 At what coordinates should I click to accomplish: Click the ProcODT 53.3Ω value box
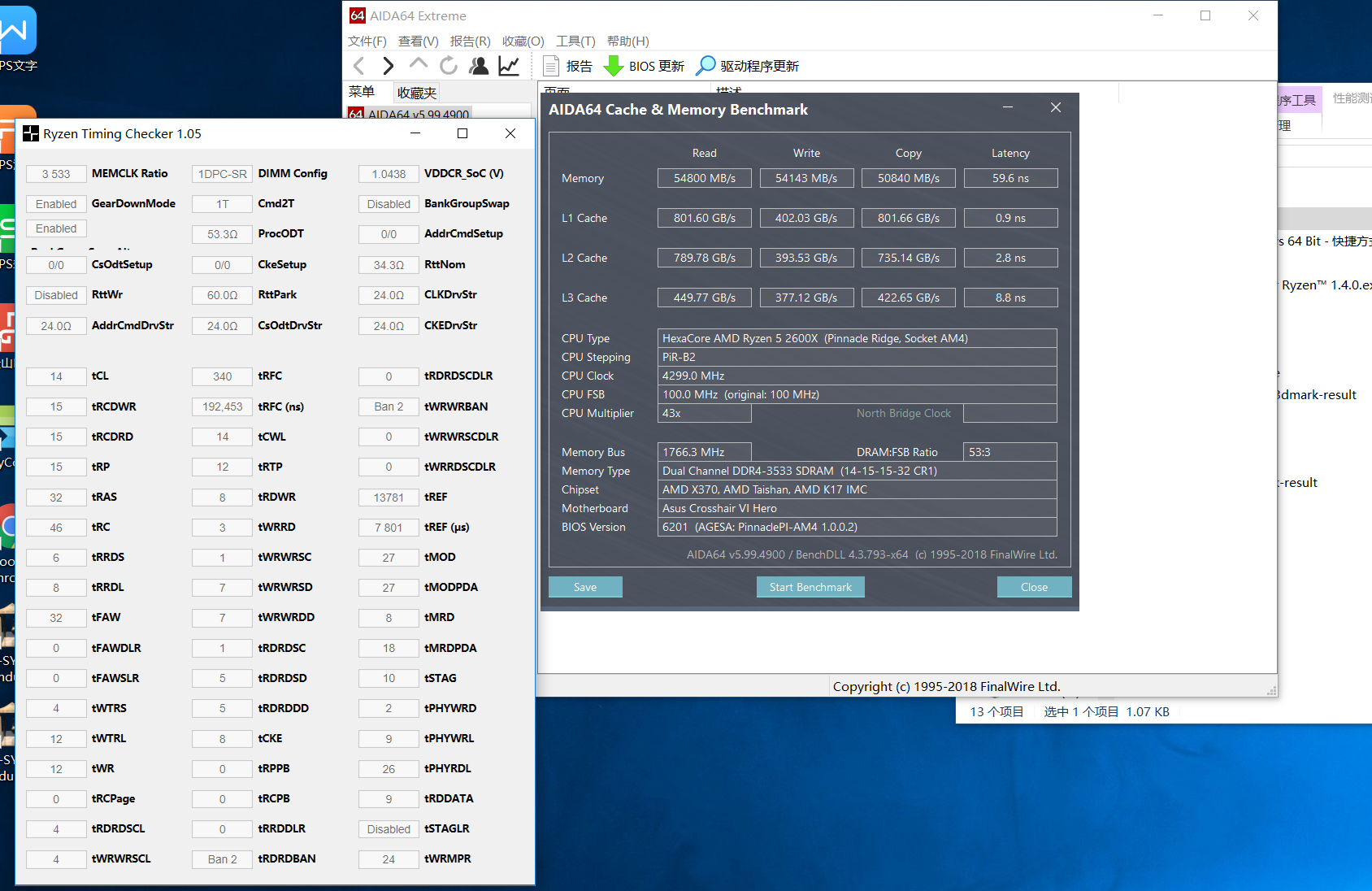click(222, 234)
